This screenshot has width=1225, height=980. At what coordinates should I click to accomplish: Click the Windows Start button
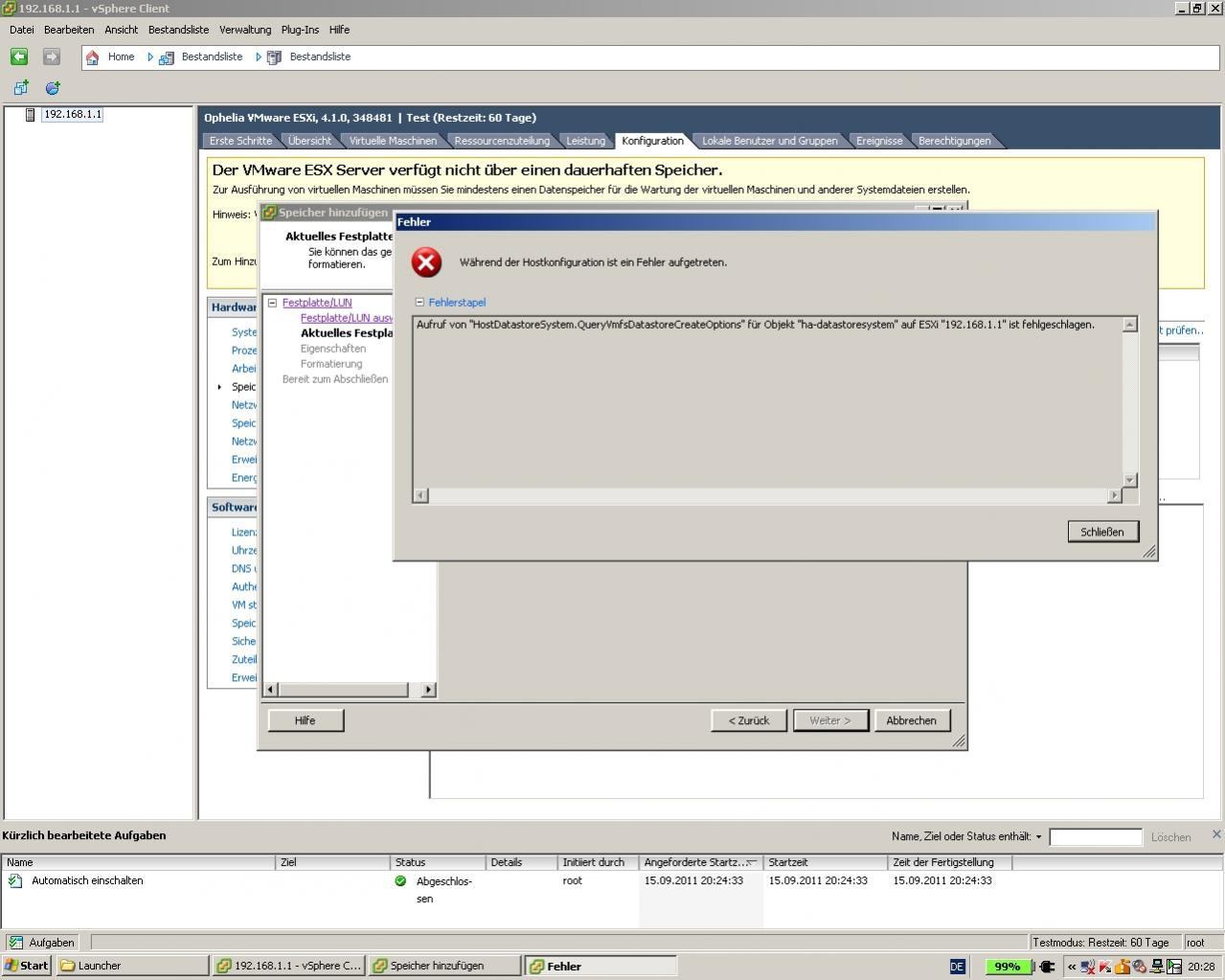pyautogui.click(x=27, y=966)
